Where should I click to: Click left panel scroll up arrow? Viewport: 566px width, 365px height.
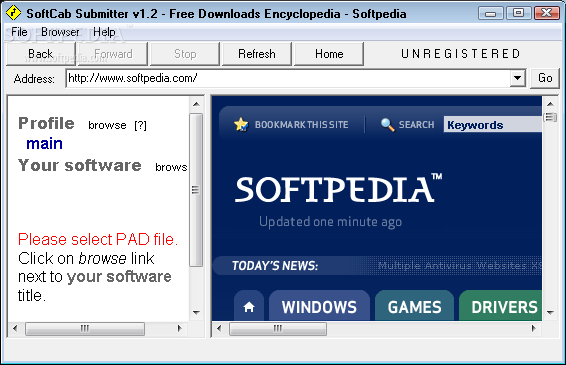point(196,104)
